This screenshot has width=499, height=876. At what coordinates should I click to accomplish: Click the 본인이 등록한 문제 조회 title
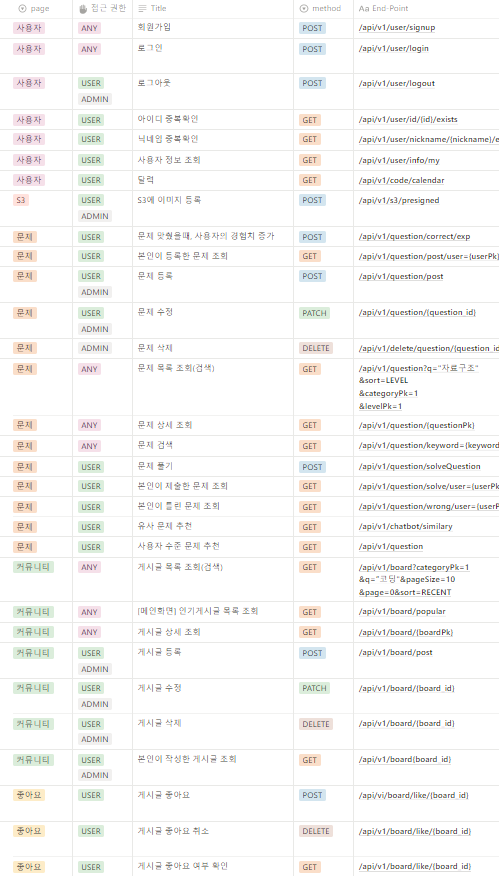click(x=182, y=256)
